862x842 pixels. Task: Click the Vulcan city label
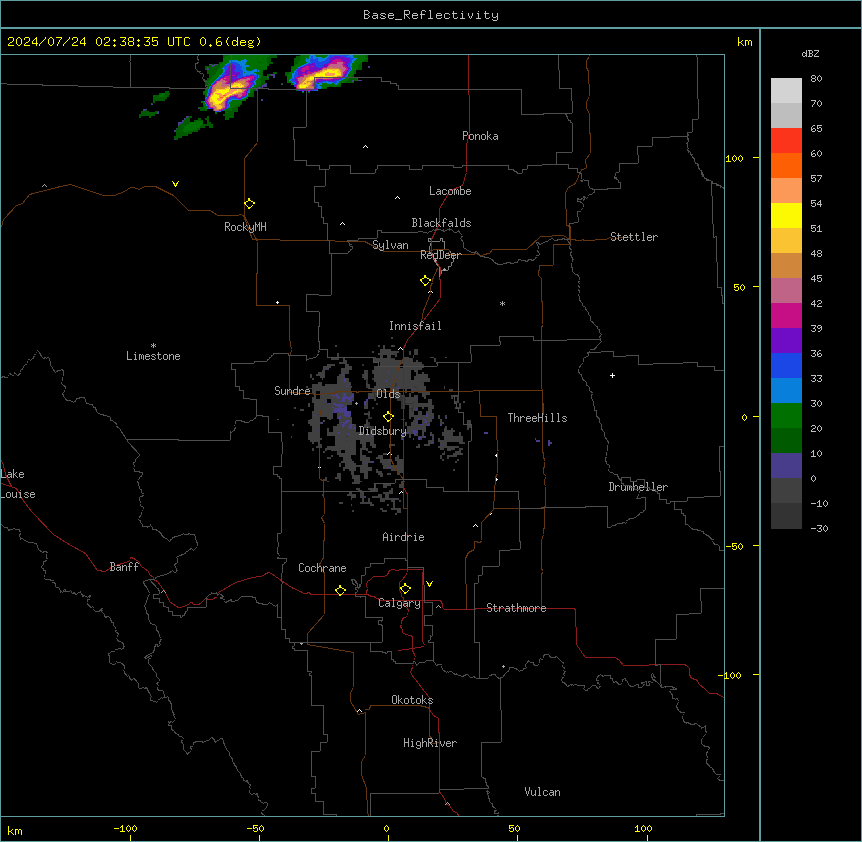pos(543,792)
